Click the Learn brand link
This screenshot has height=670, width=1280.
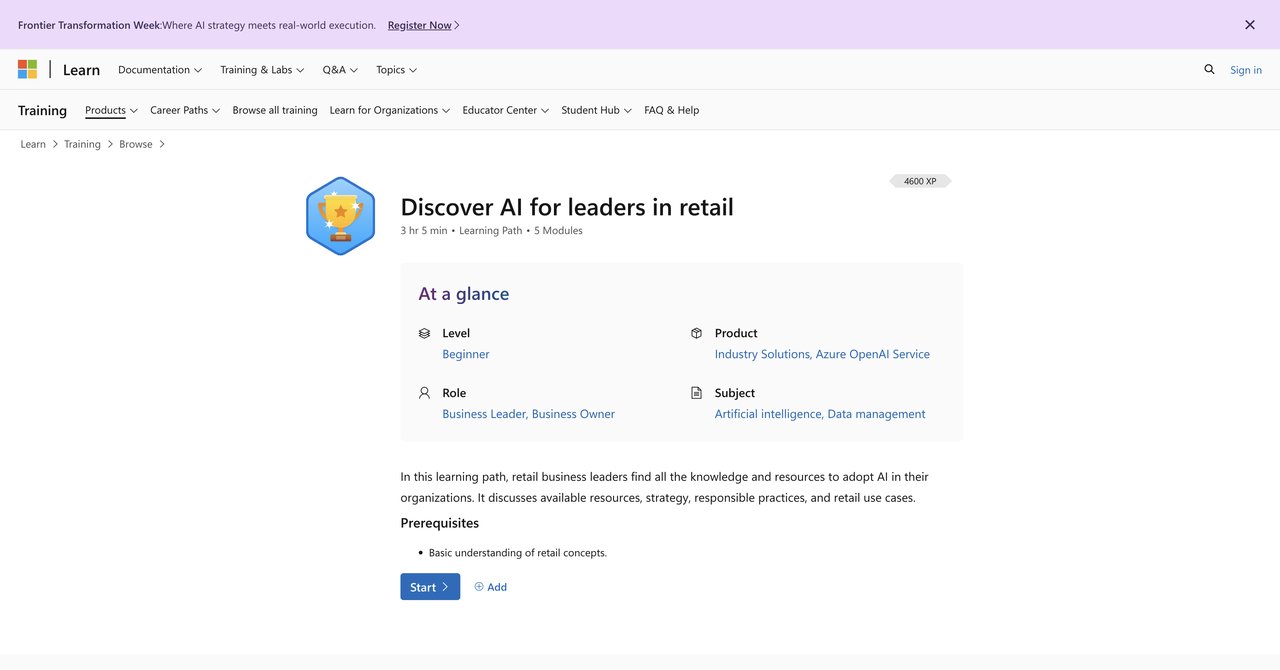click(x=81, y=70)
